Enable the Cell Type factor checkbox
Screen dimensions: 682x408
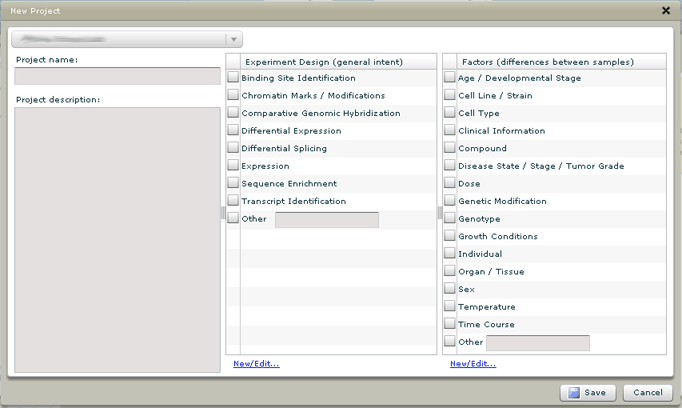tap(450, 113)
